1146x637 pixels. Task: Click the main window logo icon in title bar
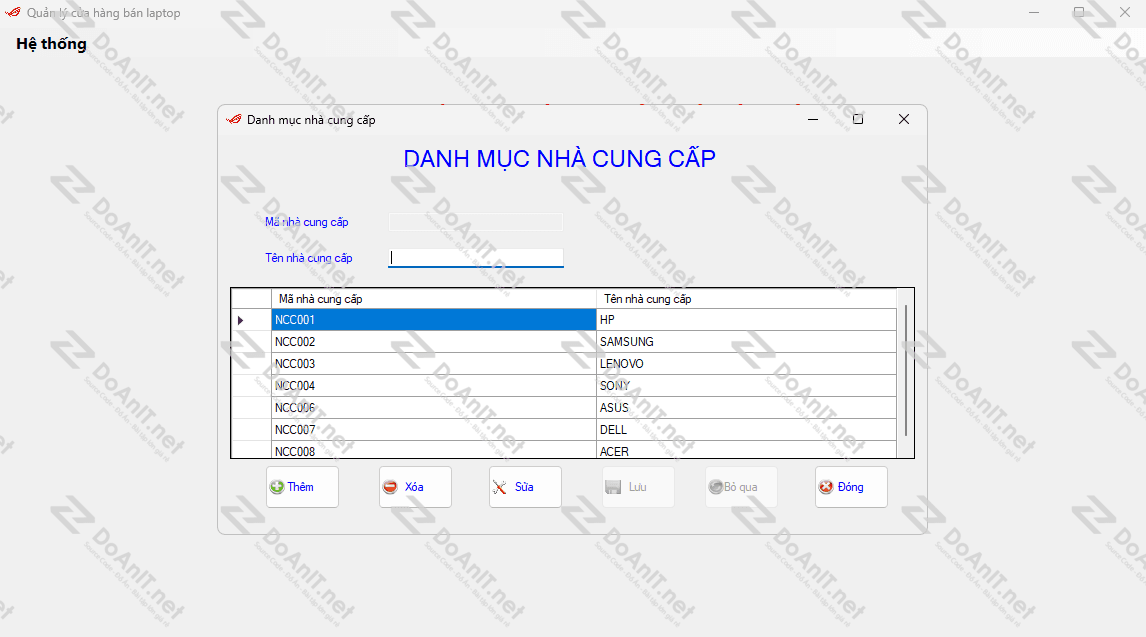(x=13, y=12)
